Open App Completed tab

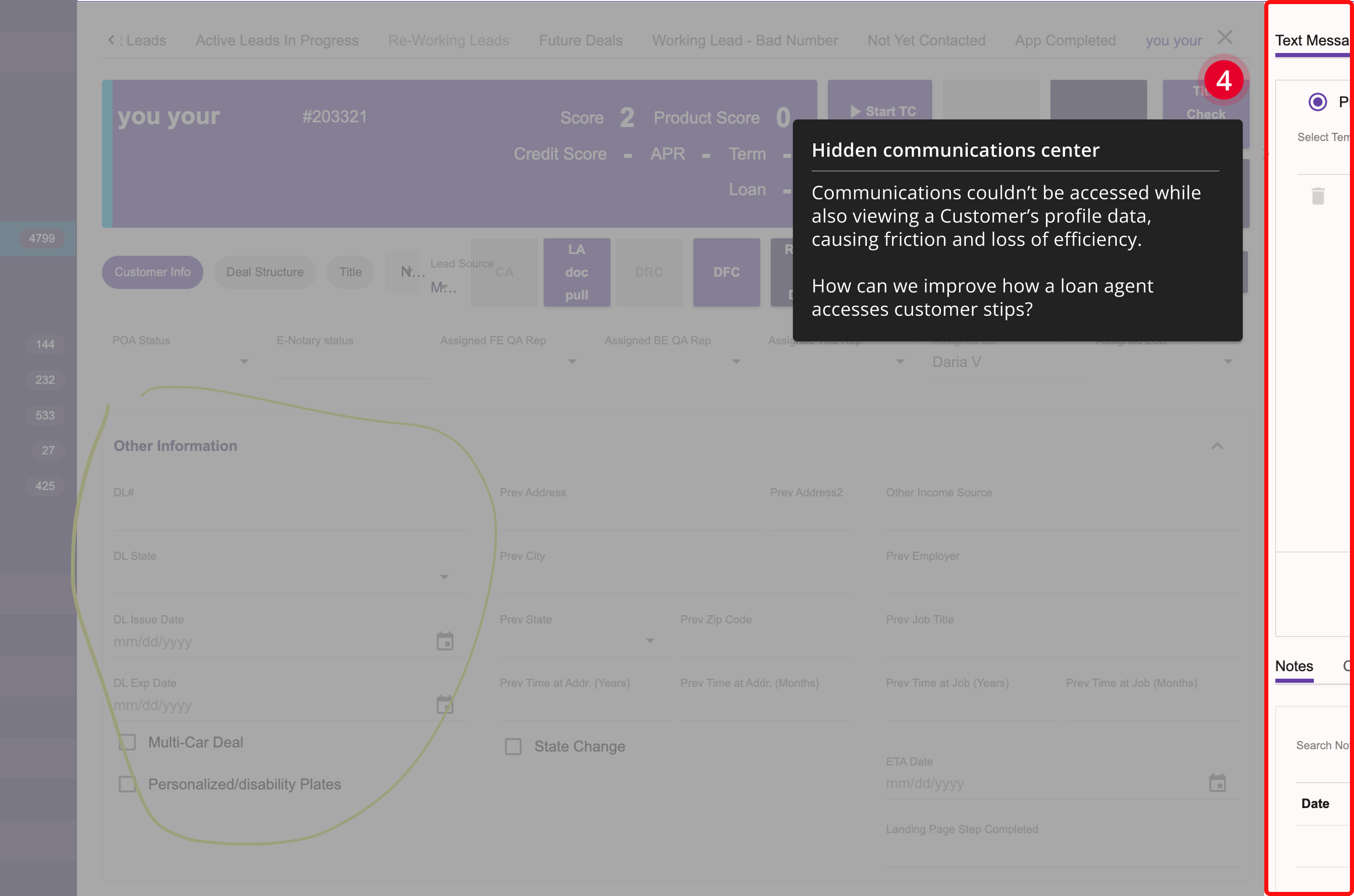pos(1066,40)
